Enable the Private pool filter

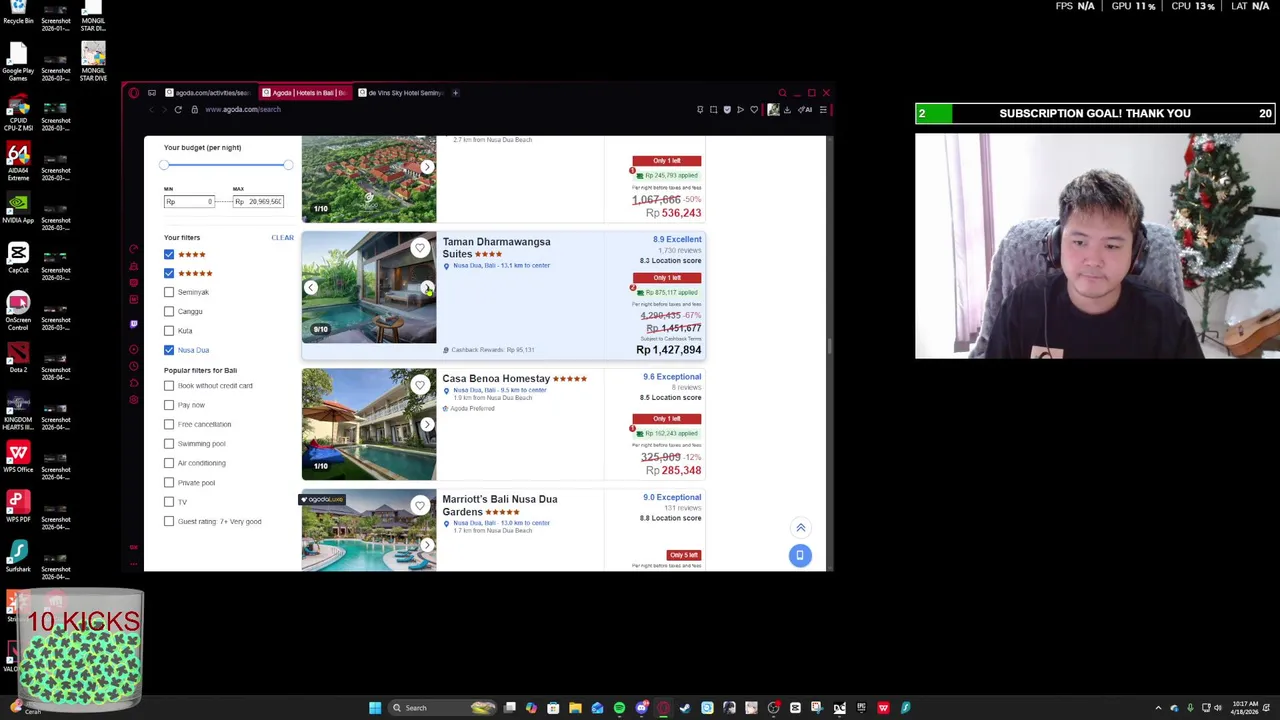(169, 482)
